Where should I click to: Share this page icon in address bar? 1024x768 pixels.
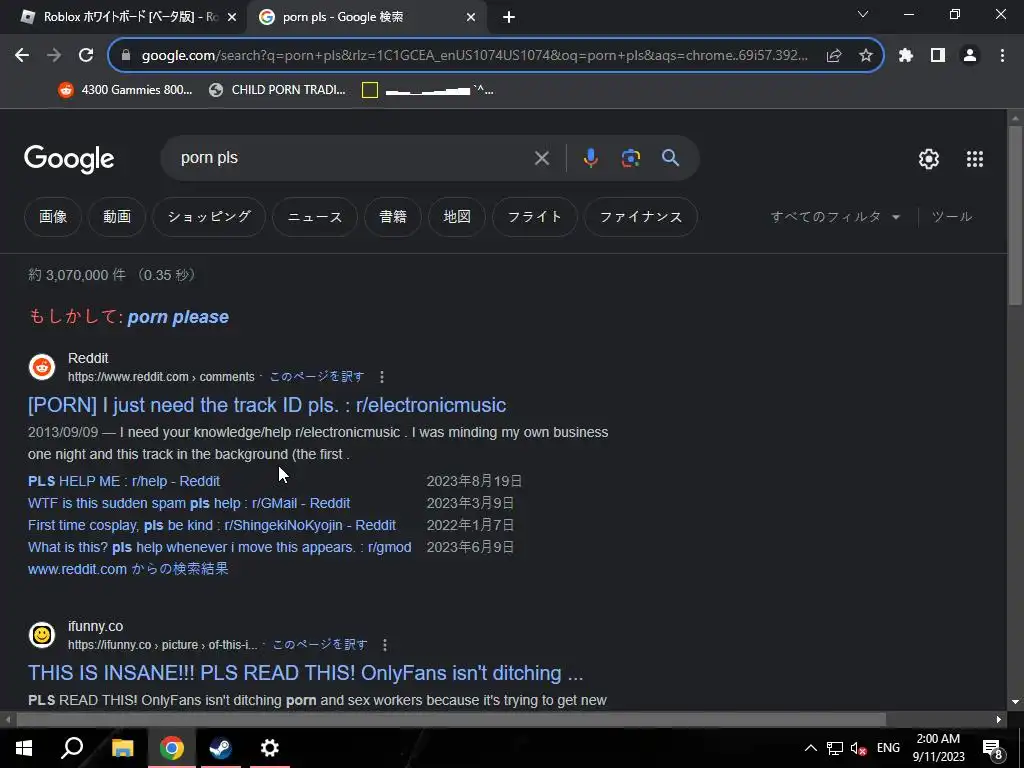834,56
